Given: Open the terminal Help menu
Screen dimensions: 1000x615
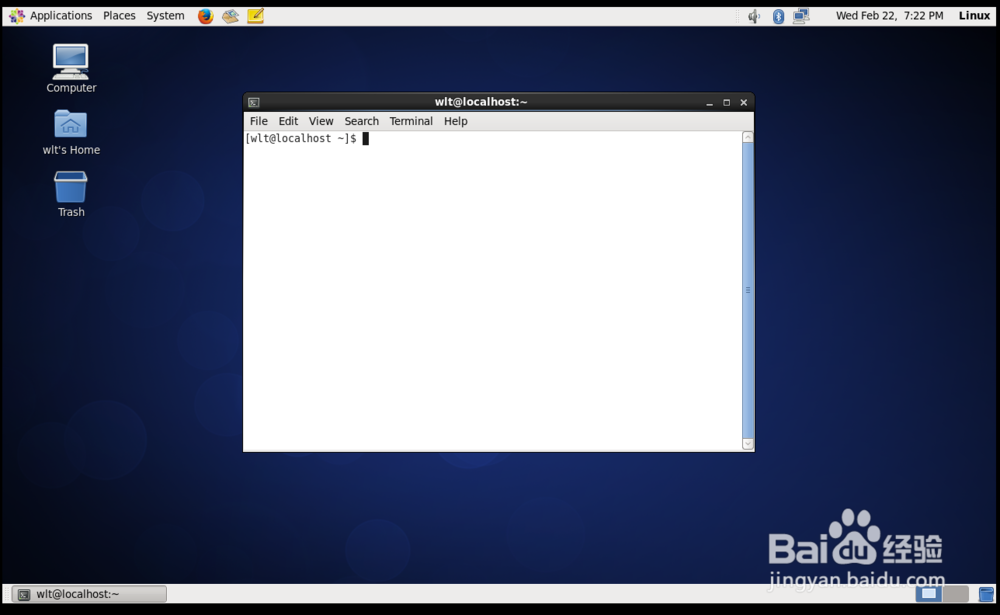Looking at the screenshot, I should pyautogui.click(x=455, y=121).
